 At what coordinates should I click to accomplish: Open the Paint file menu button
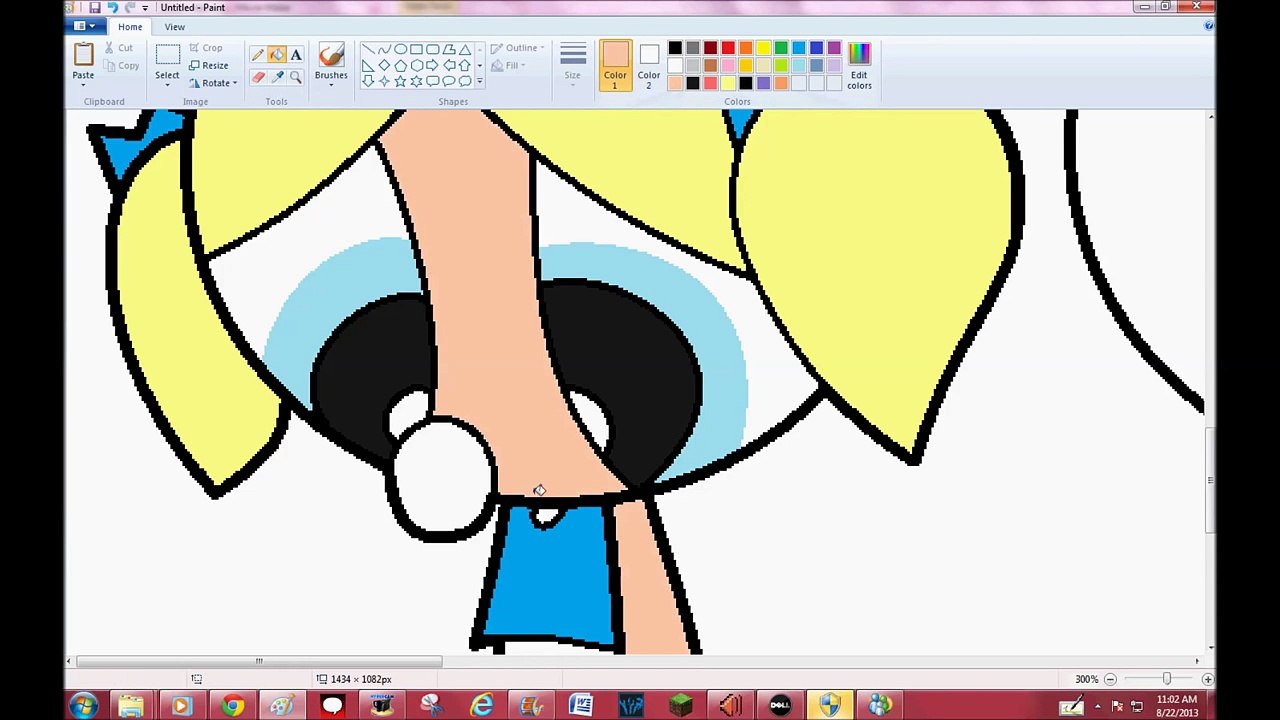coord(85,27)
